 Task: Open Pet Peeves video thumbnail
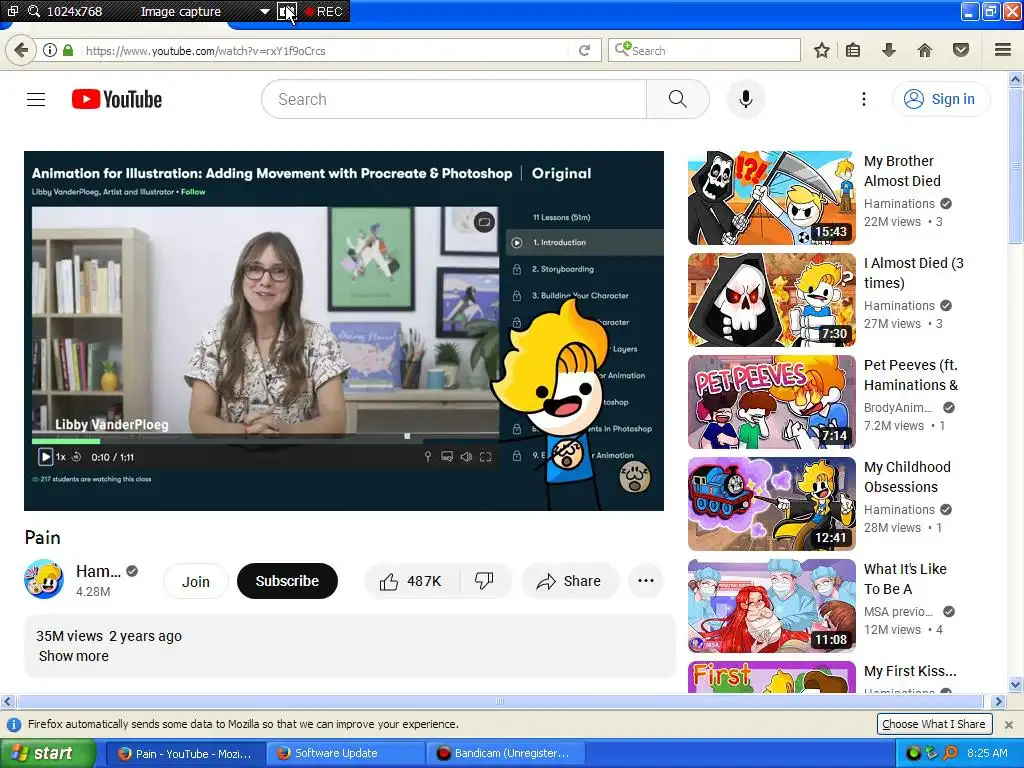771,402
